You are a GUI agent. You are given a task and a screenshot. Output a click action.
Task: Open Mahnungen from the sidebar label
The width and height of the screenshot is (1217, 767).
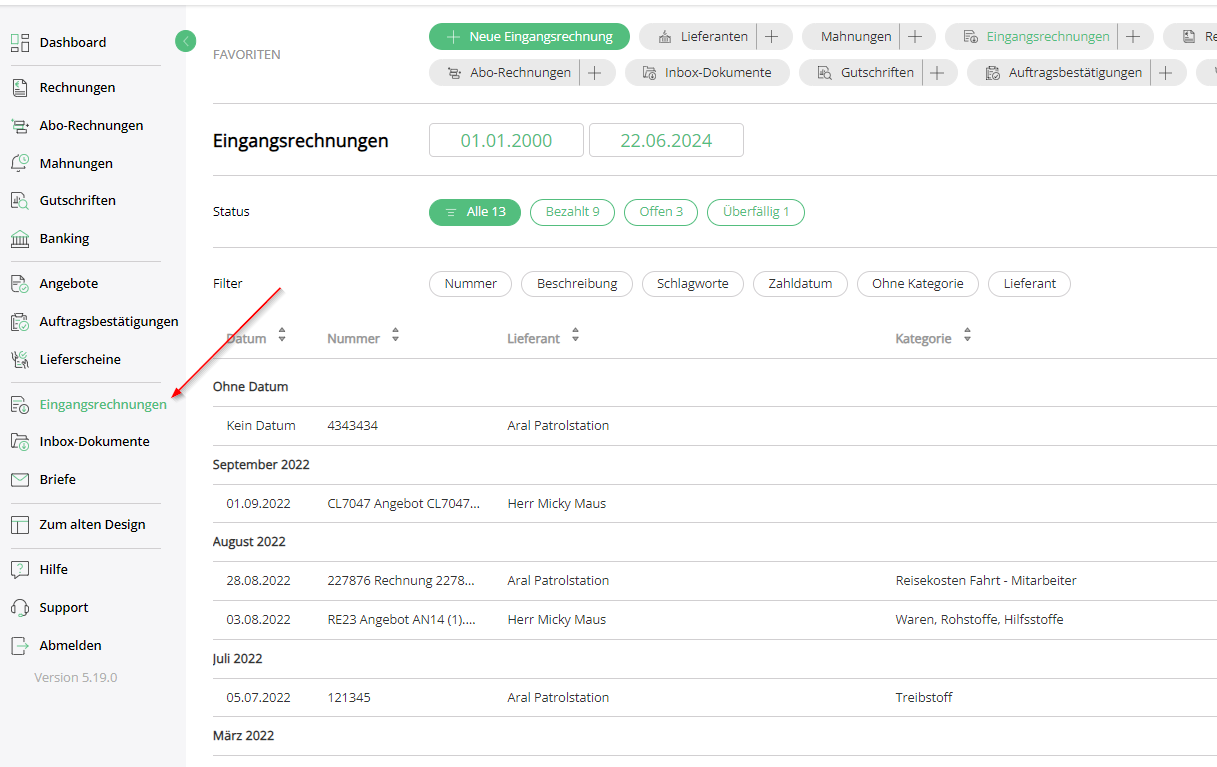click(76, 163)
